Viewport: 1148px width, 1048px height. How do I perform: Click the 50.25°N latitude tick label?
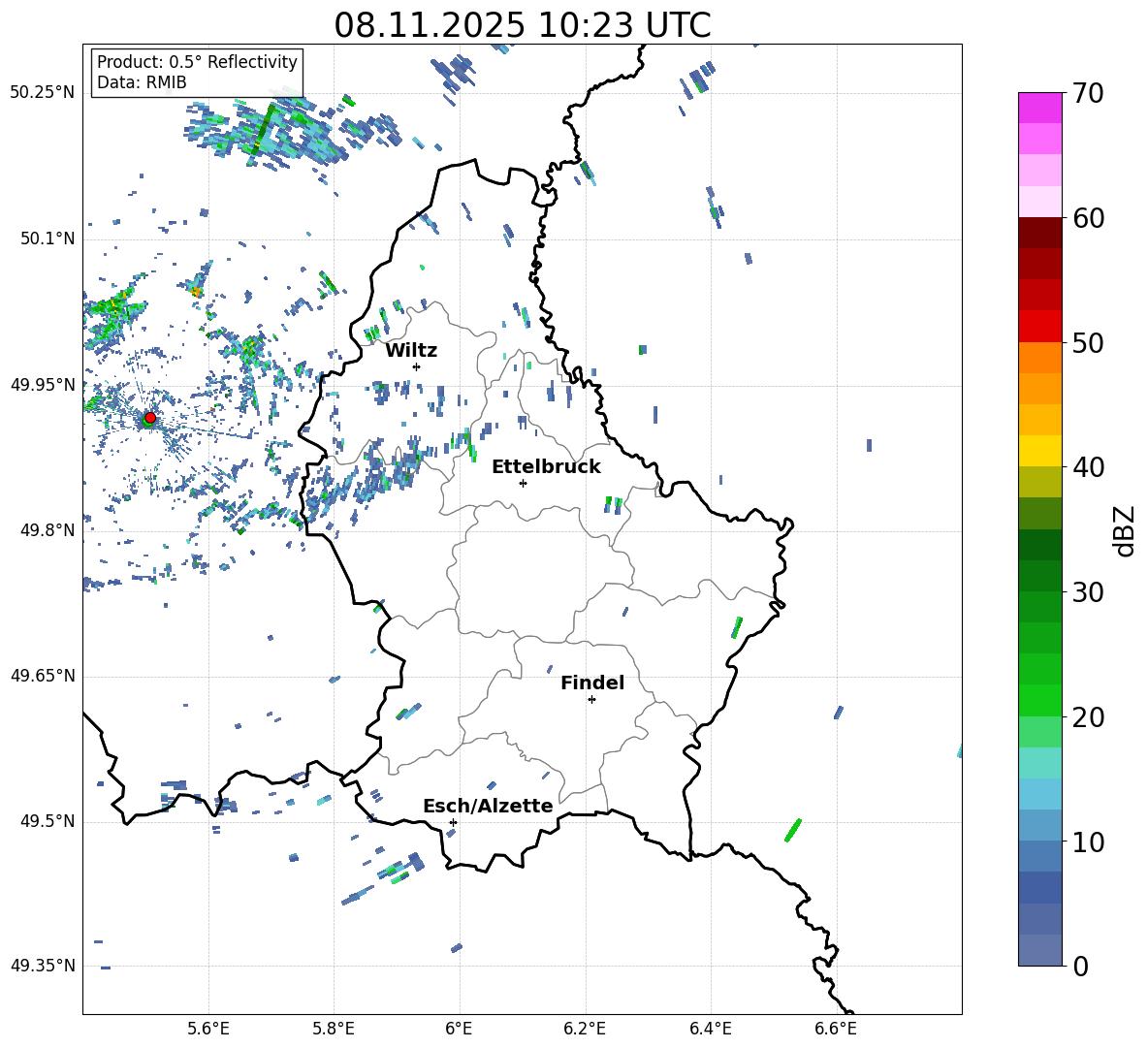point(42,93)
